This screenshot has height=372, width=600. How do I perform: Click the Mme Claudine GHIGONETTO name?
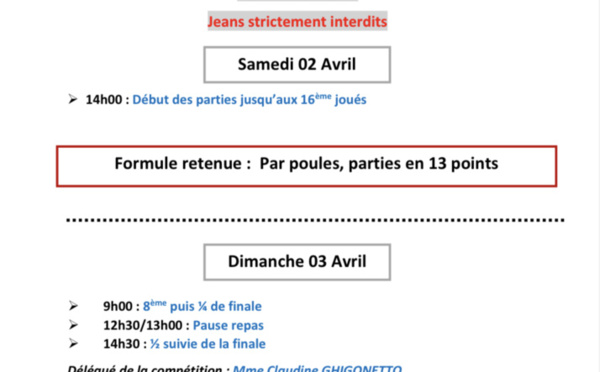(x=317, y=369)
